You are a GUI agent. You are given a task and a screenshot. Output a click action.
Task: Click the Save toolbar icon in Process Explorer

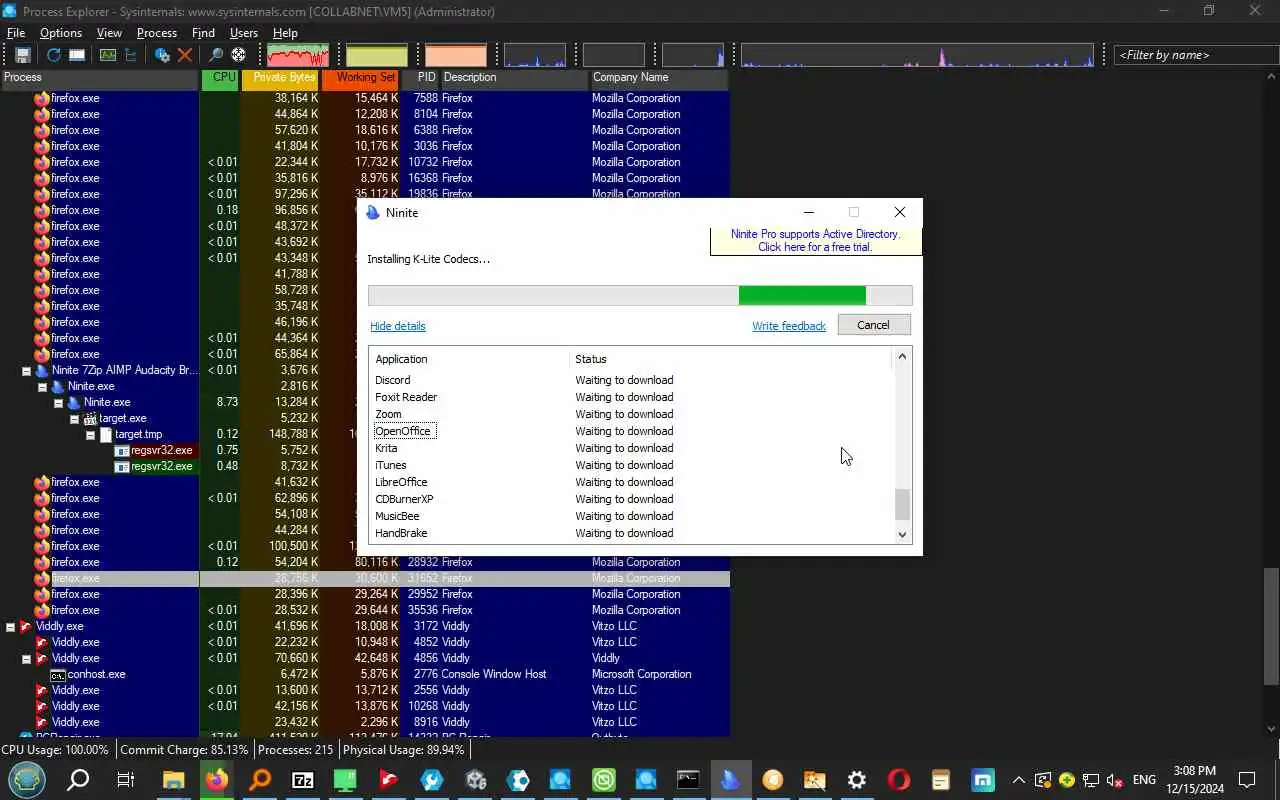tap(22, 55)
